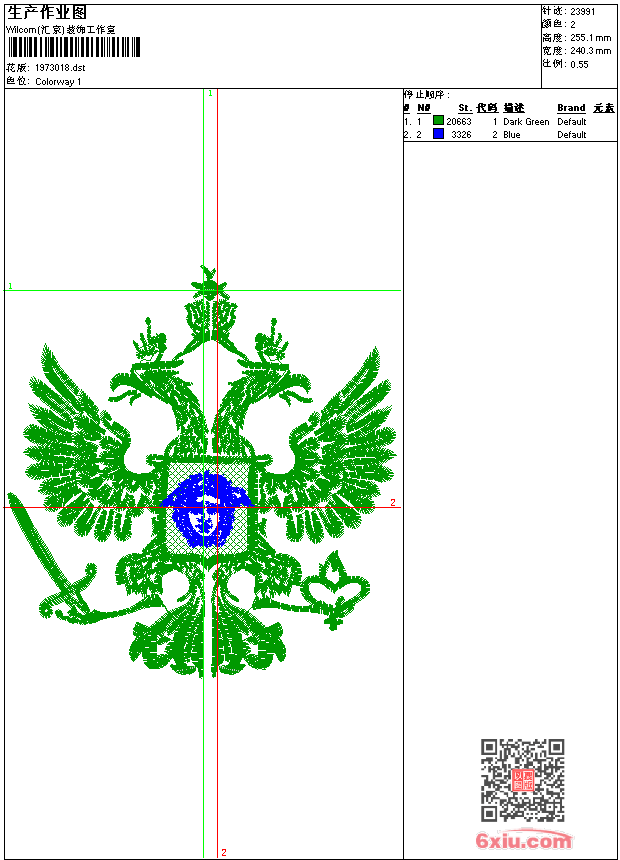The image size is (620, 860).
Task: Select stitch count value "23991"
Action: 583,12
